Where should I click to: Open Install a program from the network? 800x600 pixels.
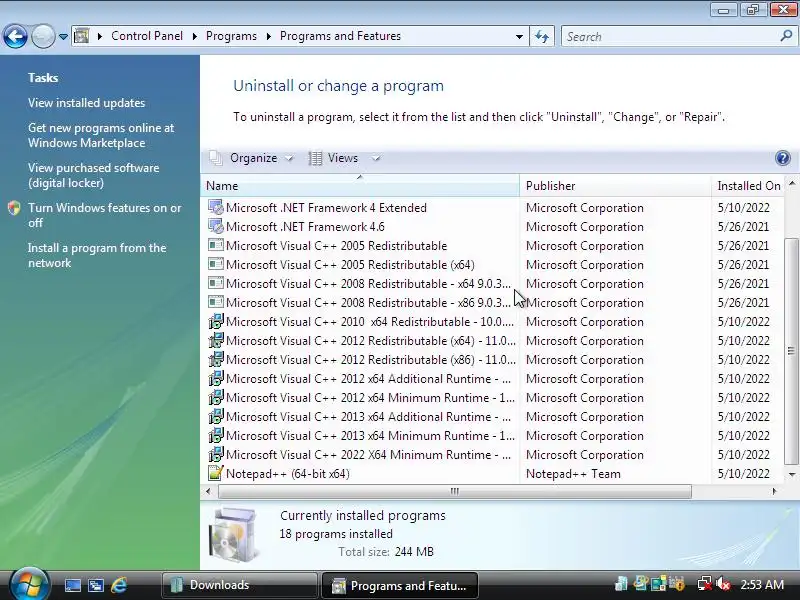point(97,255)
